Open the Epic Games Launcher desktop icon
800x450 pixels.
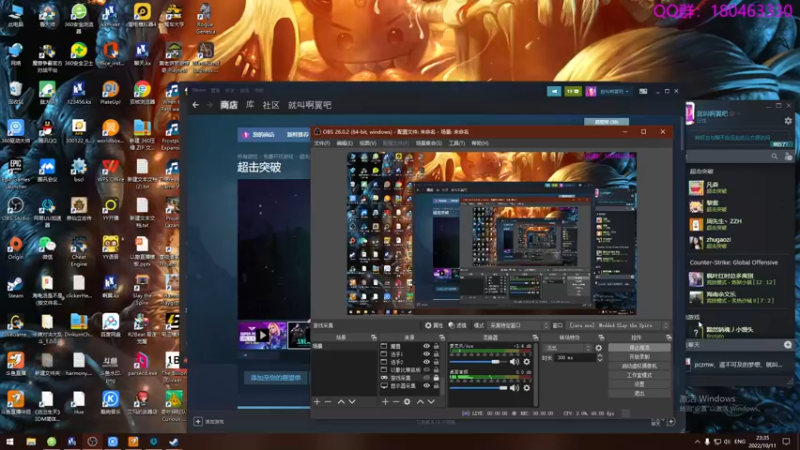click(x=15, y=172)
